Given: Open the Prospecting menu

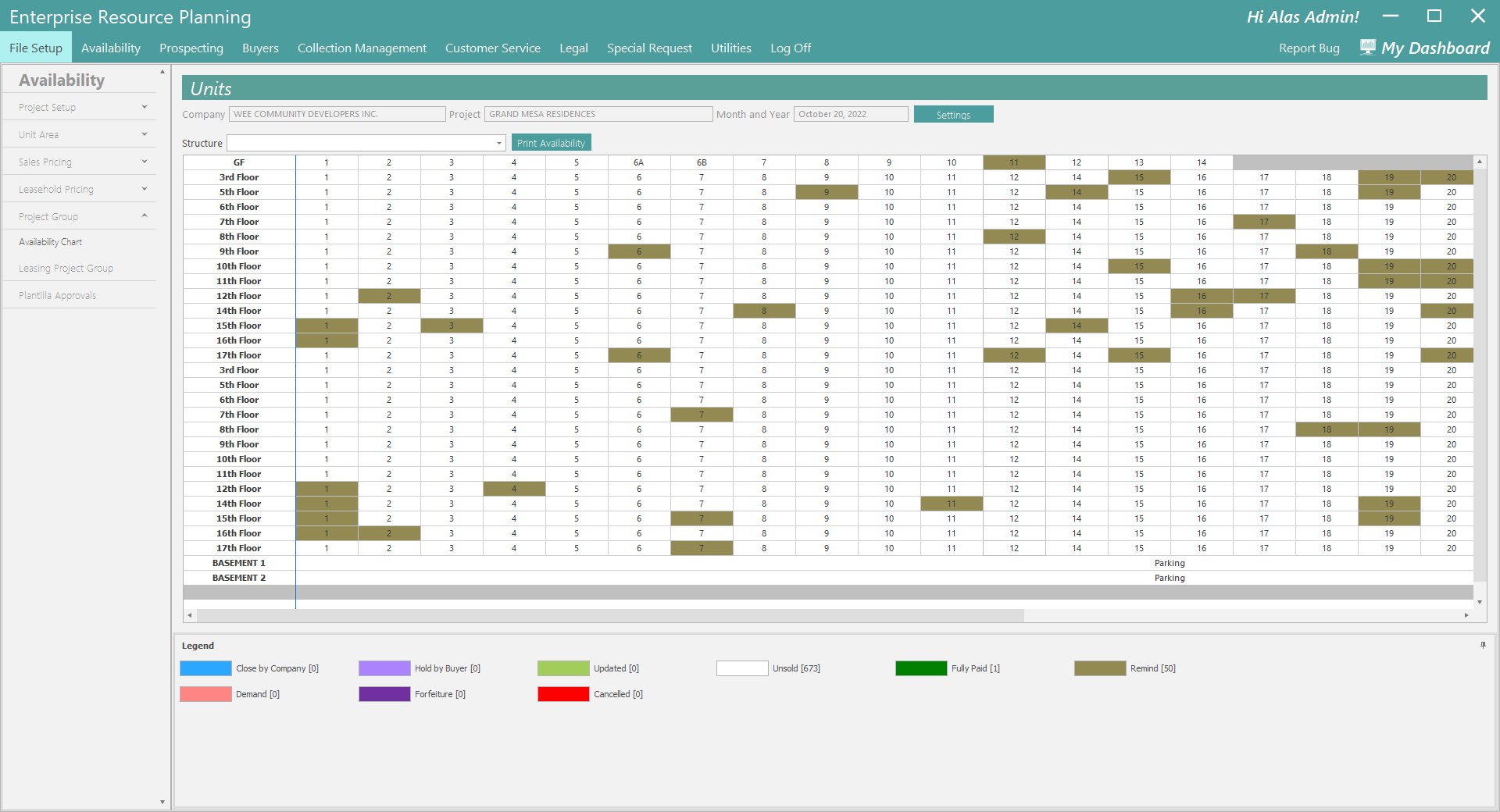Looking at the screenshot, I should [191, 48].
